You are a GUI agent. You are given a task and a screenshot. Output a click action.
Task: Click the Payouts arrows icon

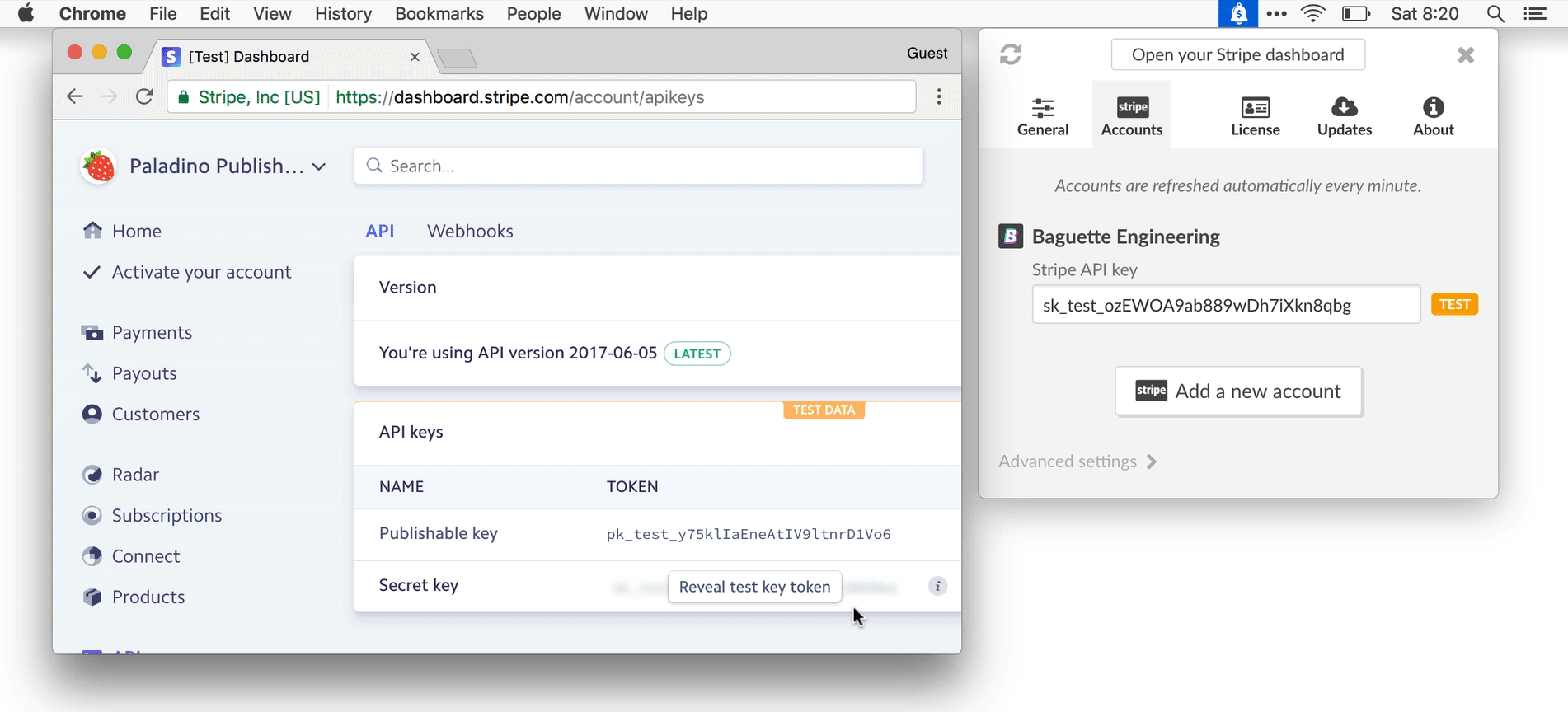pos(92,373)
